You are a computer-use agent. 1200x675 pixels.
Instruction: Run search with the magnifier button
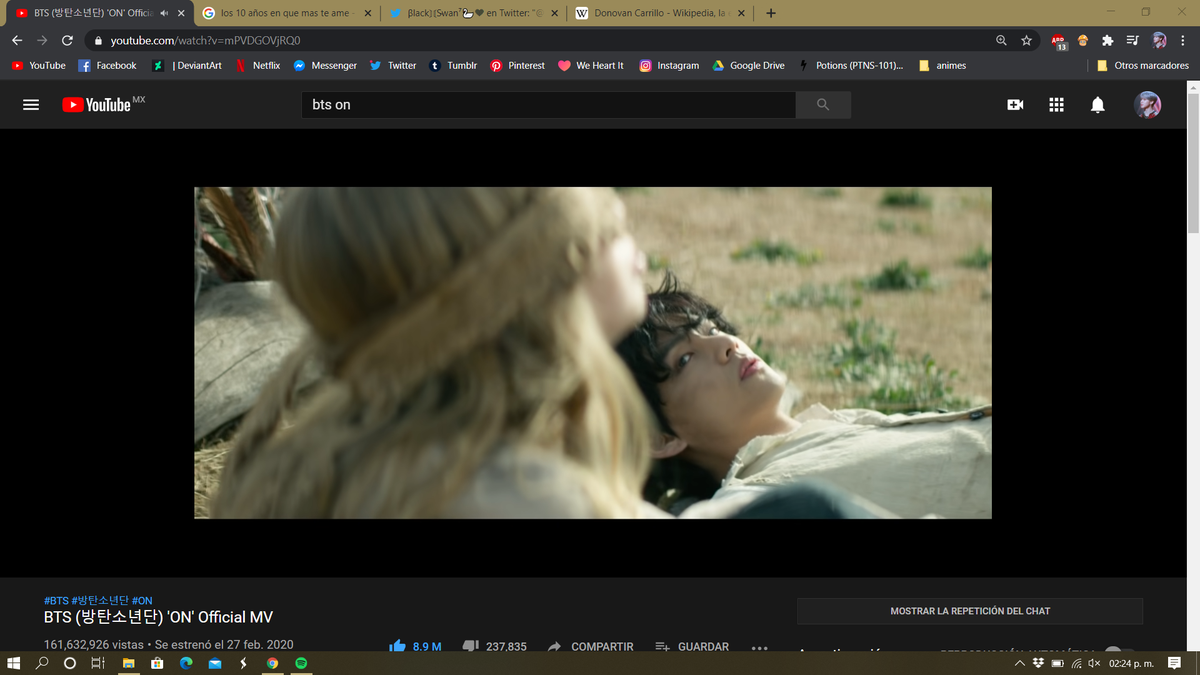click(823, 105)
